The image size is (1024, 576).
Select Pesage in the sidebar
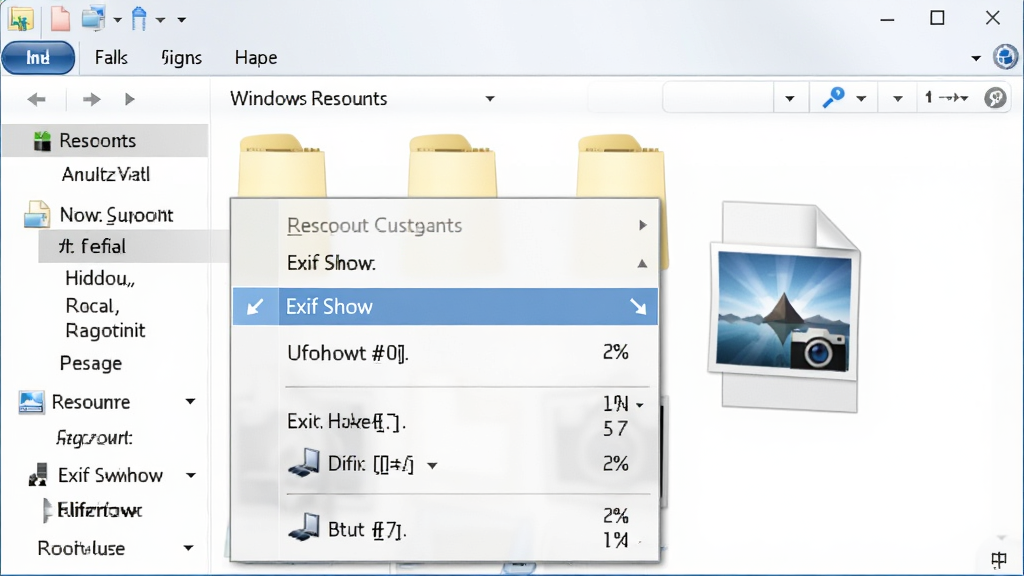[x=91, y=363]
